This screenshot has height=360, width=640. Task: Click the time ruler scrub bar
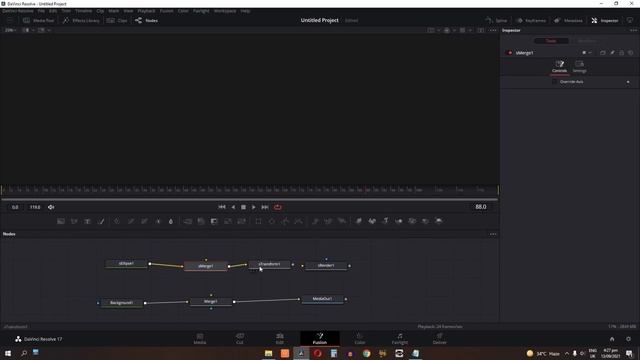click(249, 190)
